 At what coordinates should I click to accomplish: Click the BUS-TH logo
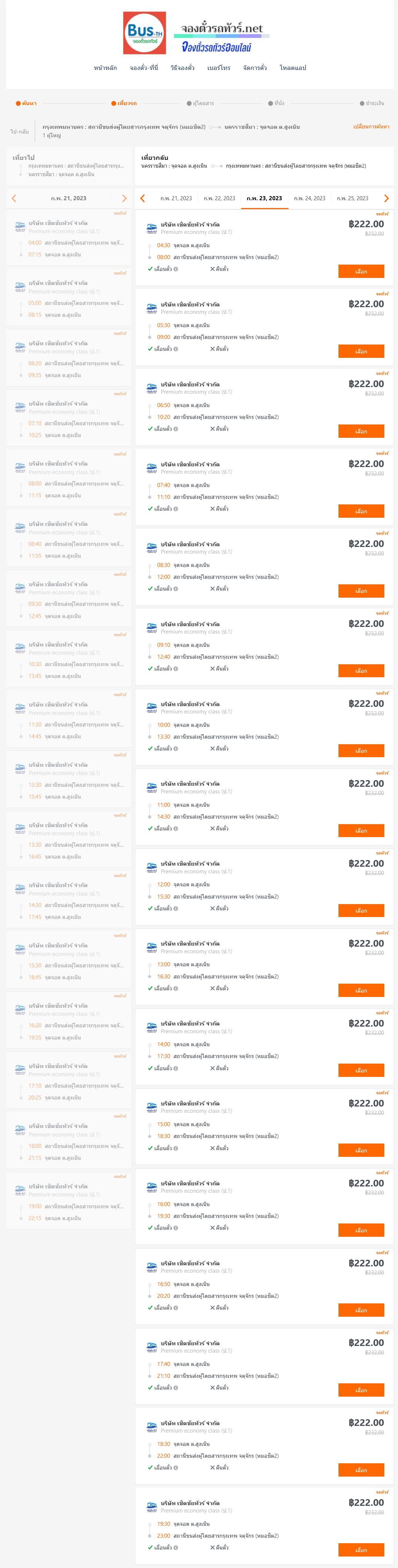point(144,33)
